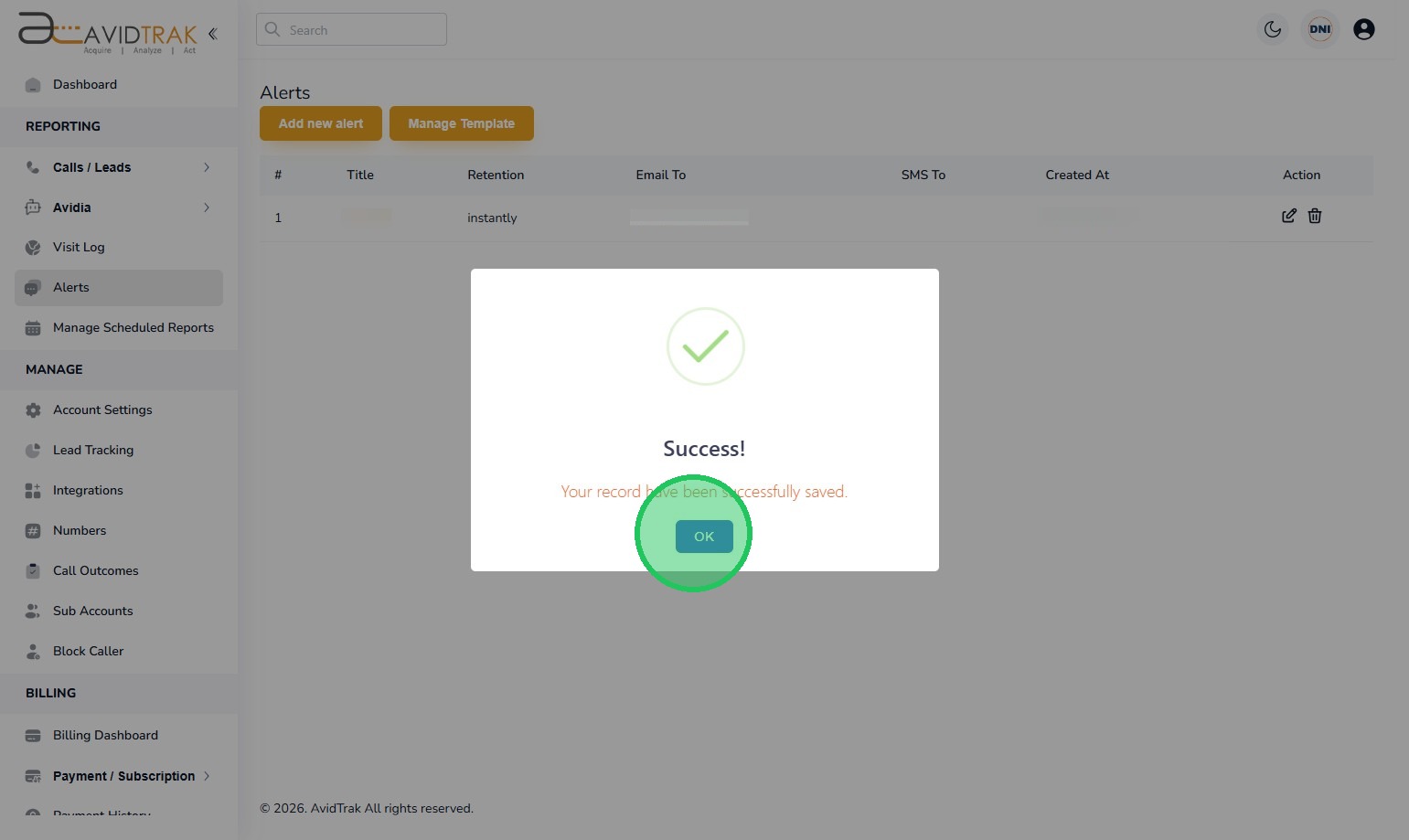The width and height of the screenshot is (1409, 840).
Task: Navigate to Integrations
Action: (x=88, y=490)
